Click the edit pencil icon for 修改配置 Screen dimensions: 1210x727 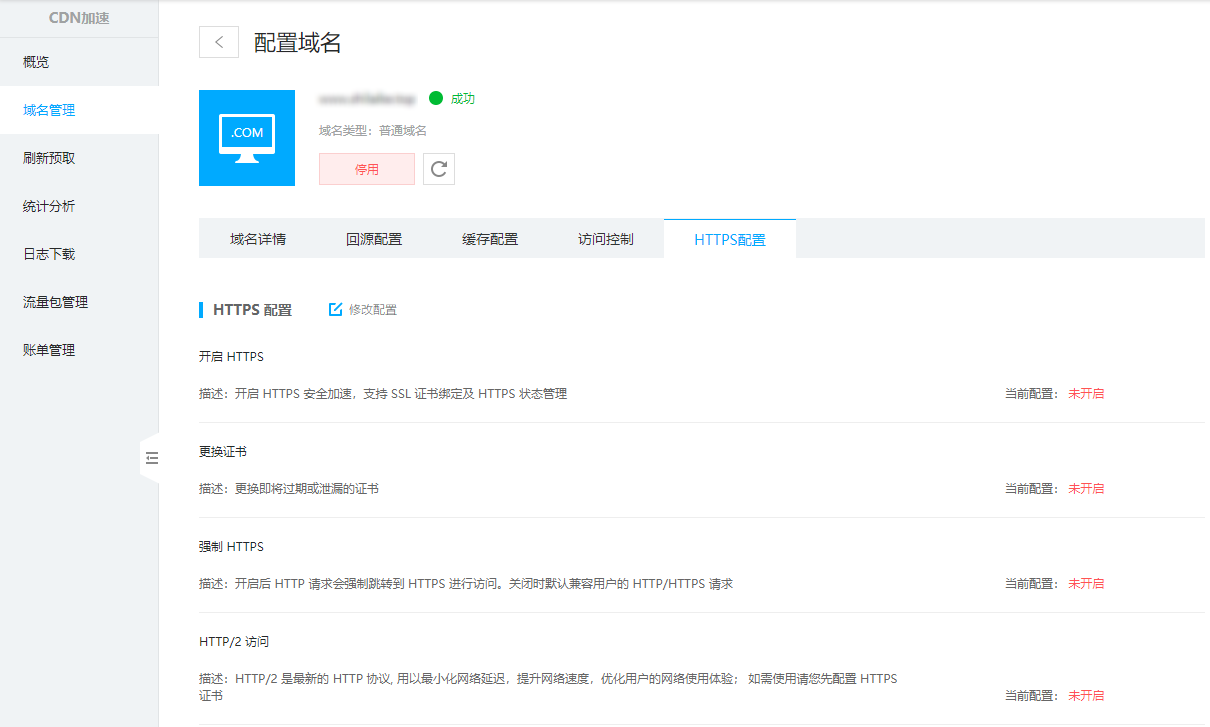[x=336, y=310]
